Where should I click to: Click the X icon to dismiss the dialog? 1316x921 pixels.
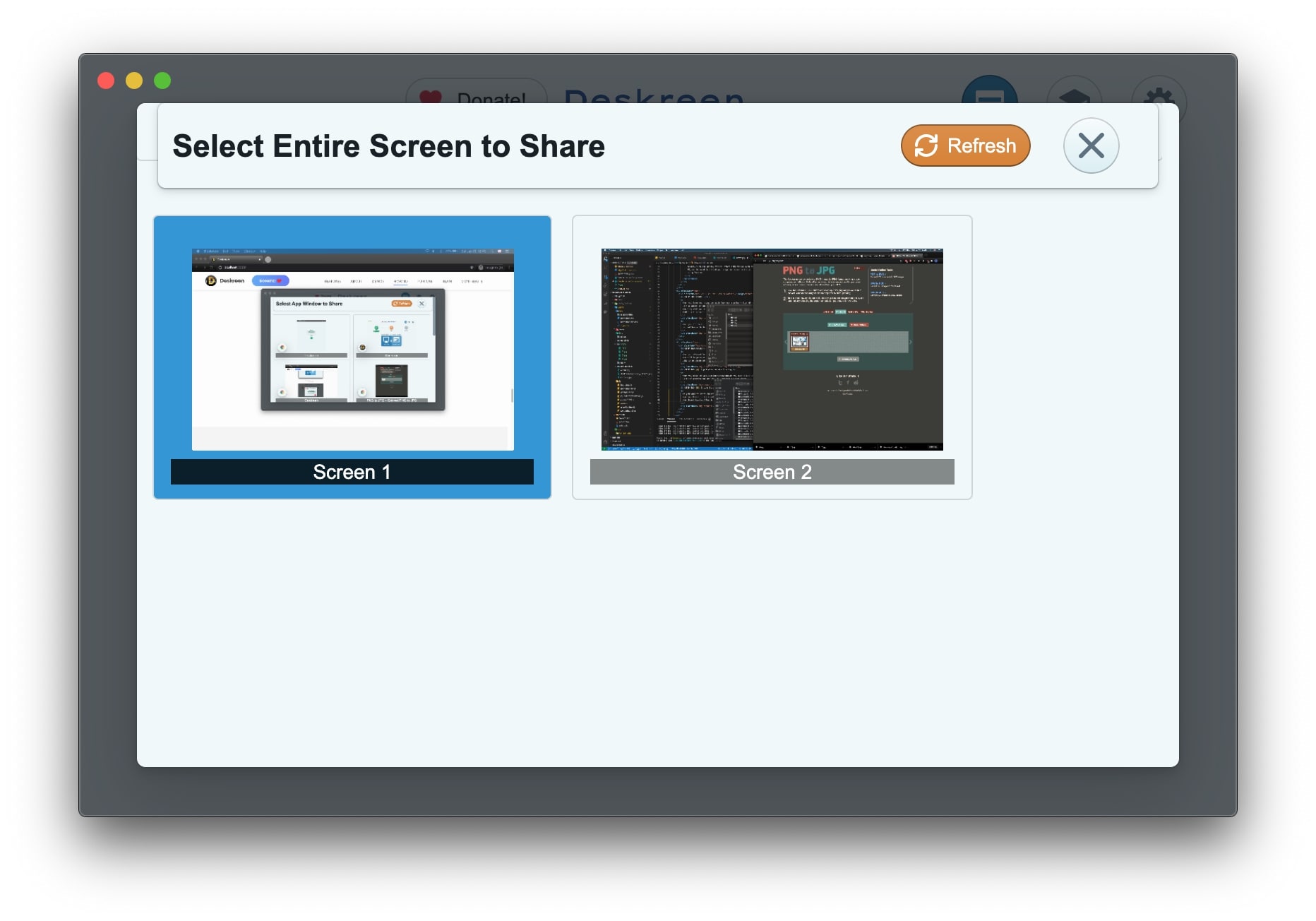tap(1091, 145)
